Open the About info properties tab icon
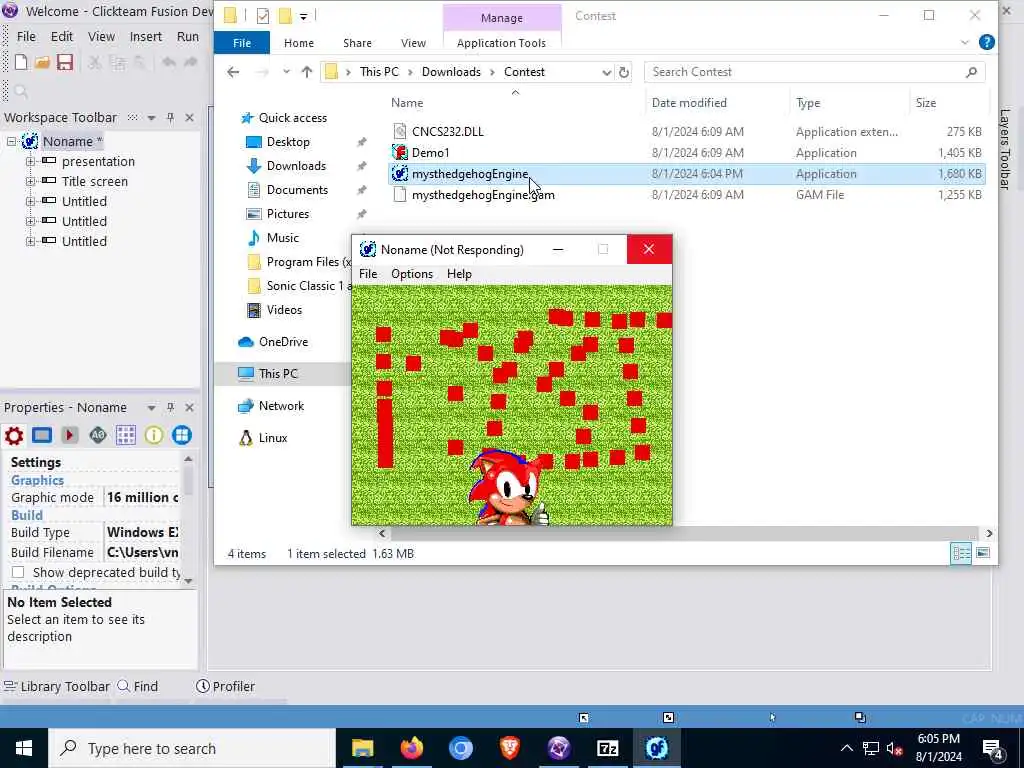The image size is (1024, 768). click(154, 435)
